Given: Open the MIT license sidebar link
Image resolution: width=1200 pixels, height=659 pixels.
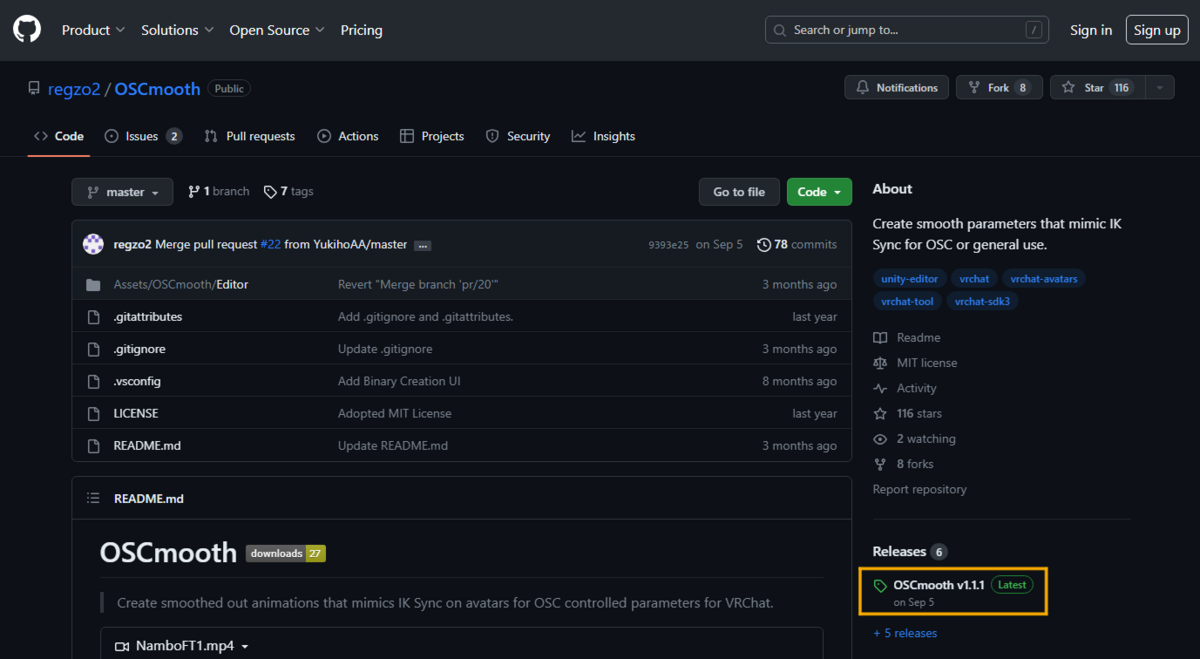Looking at the screenshot, I should [x=915, y=363].
